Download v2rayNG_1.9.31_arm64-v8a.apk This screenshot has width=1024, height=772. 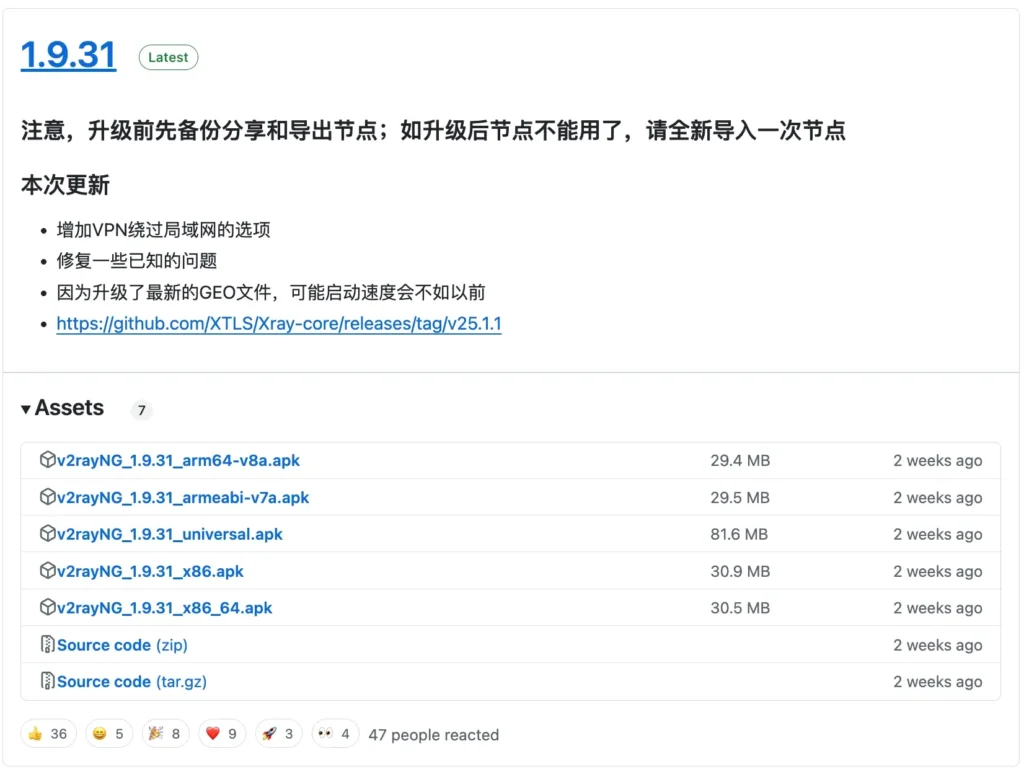(178, 460)
